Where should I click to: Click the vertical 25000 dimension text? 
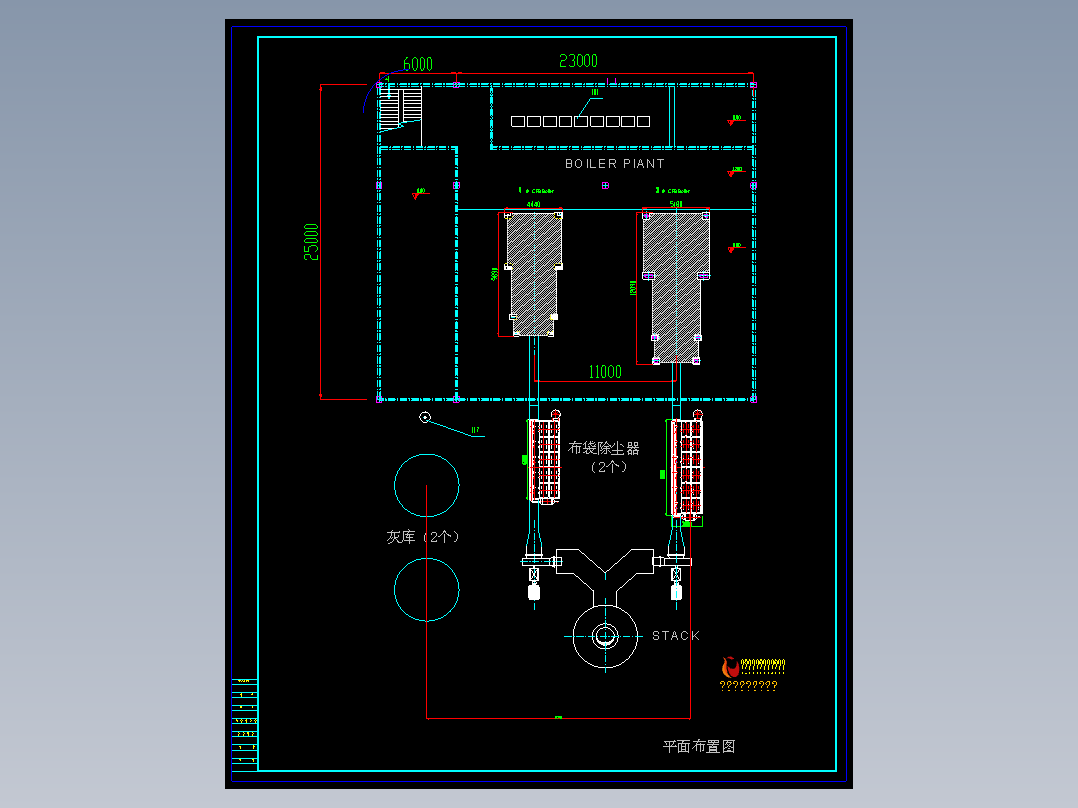click(311, 242)
